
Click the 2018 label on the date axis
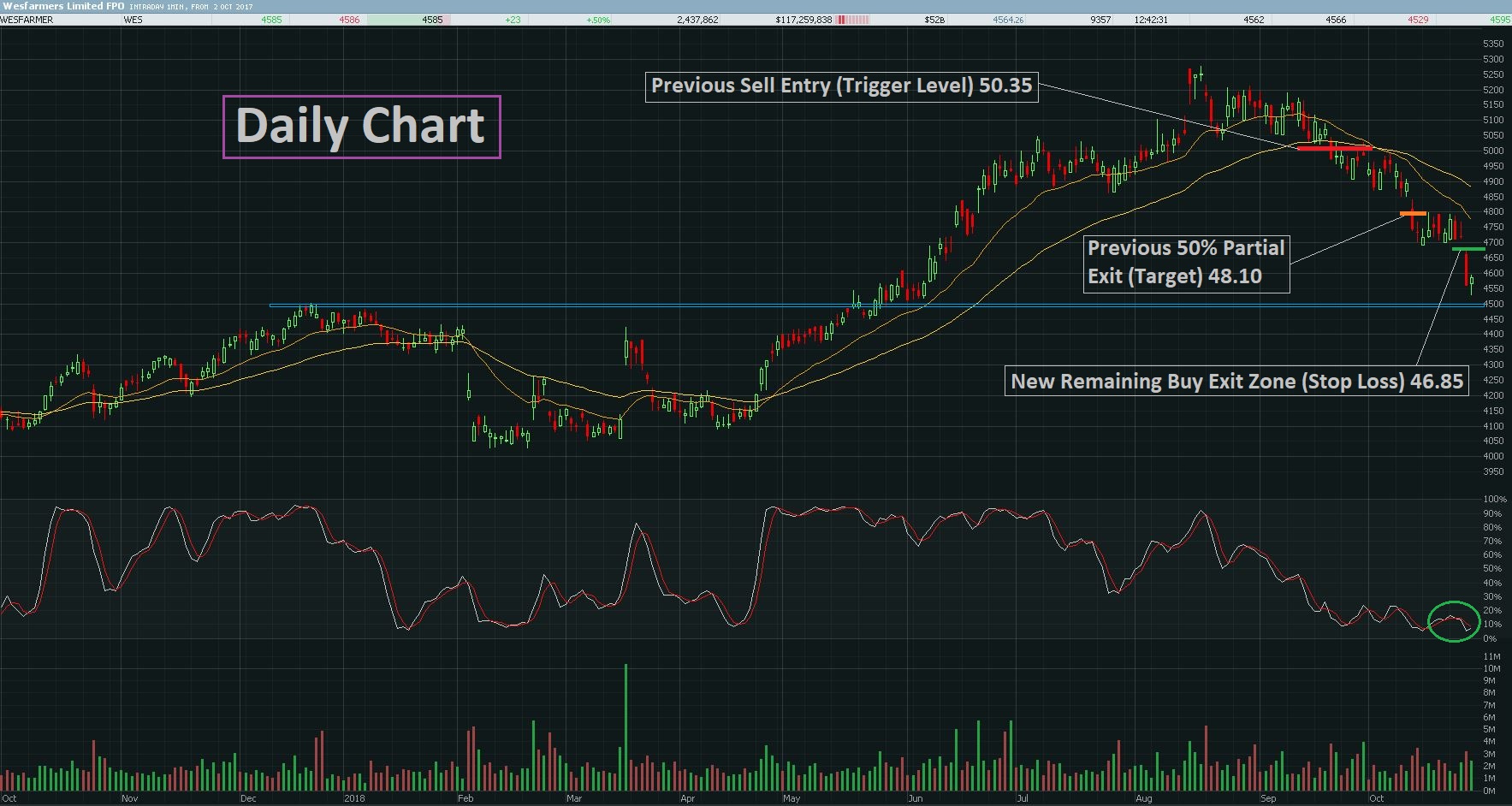(354, 798)
